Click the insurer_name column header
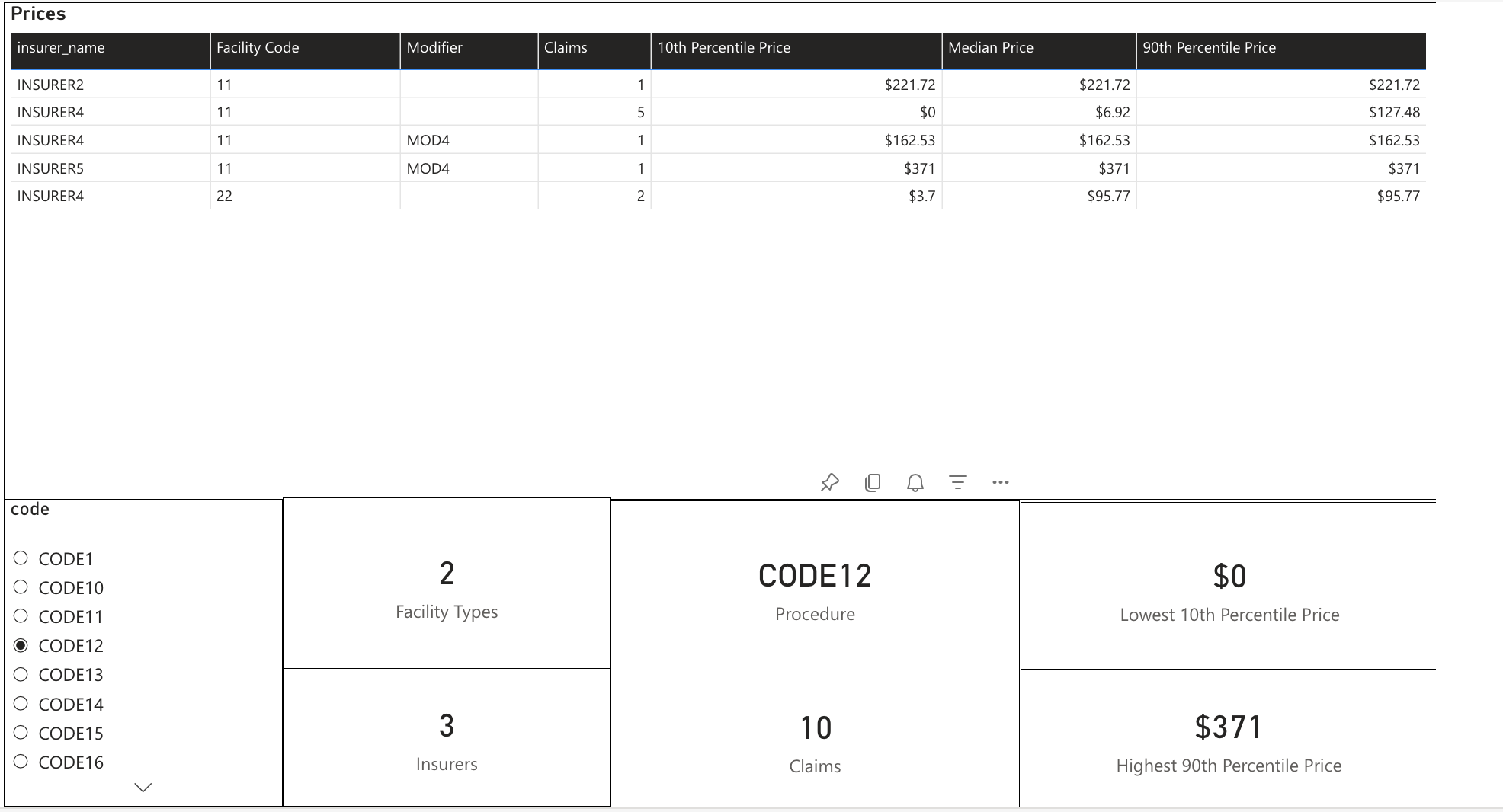 [x=61, y=48]
